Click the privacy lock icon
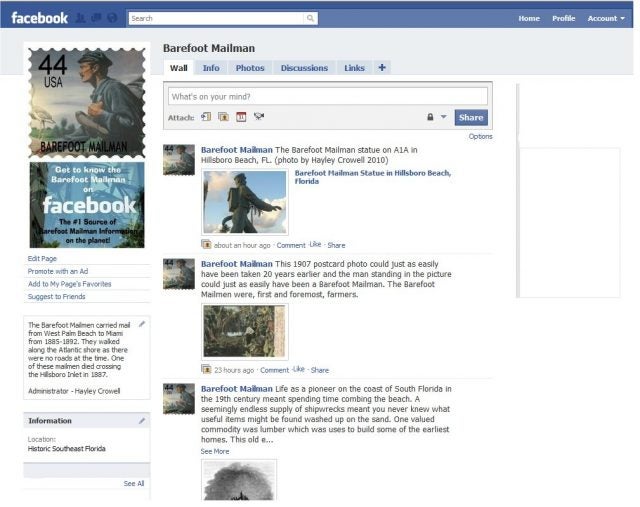 [430, 117]
